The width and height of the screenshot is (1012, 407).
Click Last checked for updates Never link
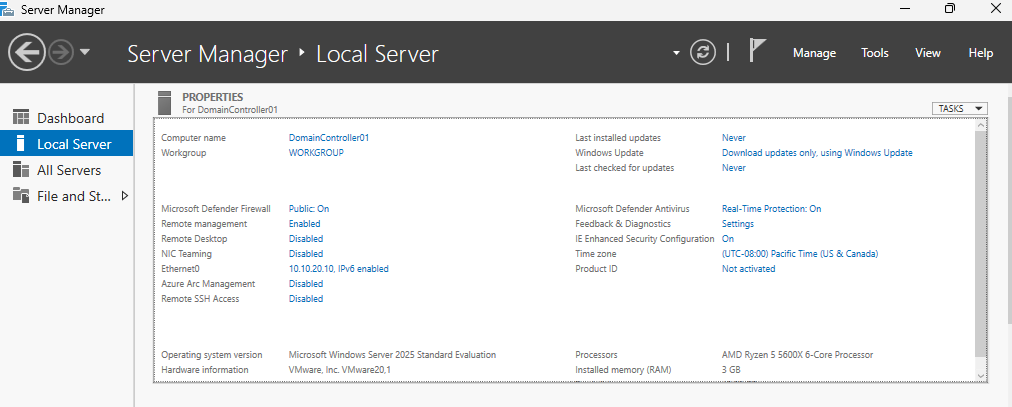[733, 168]
